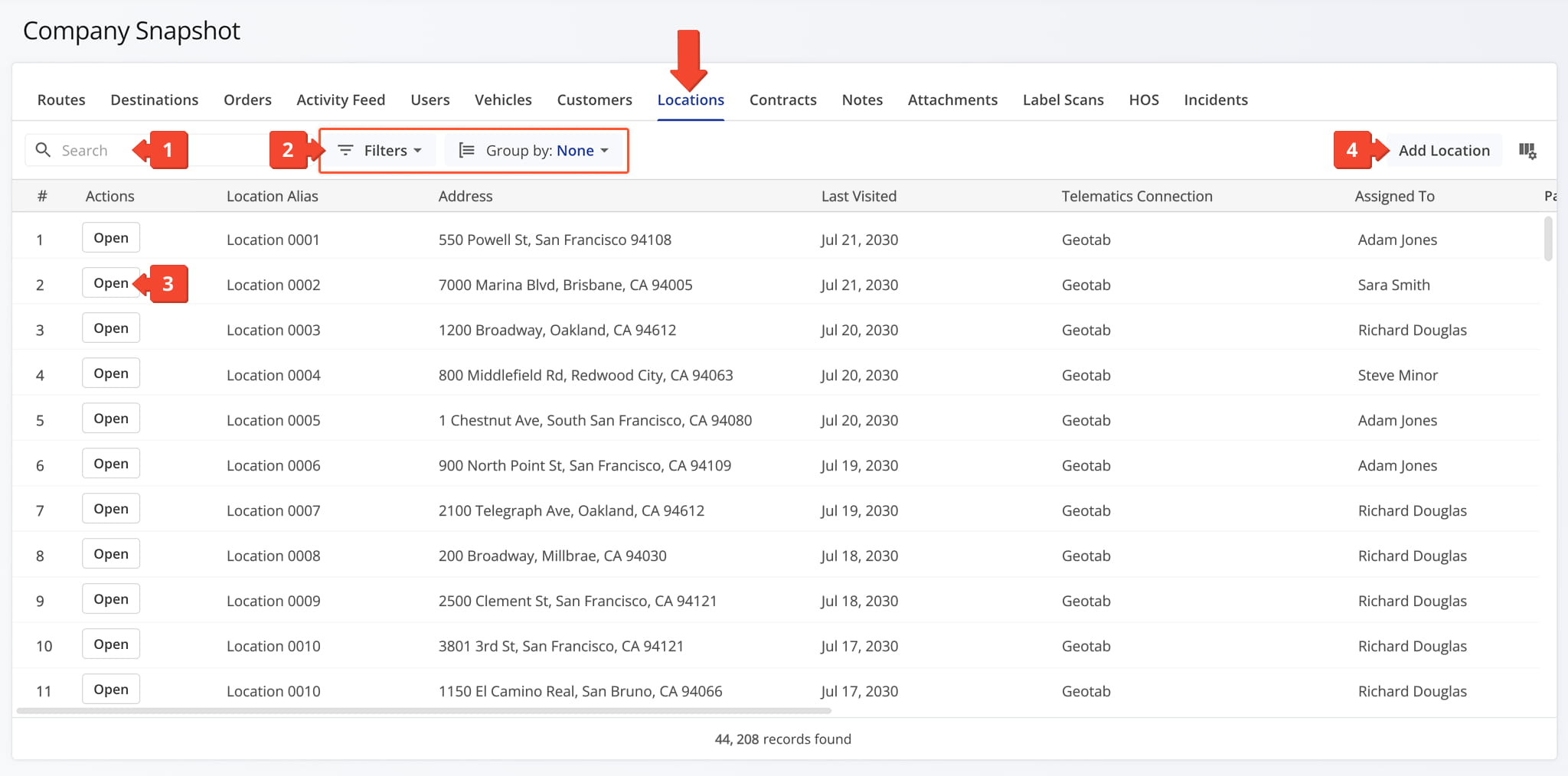Click 900 North Point St address

[x=584, y=465]
